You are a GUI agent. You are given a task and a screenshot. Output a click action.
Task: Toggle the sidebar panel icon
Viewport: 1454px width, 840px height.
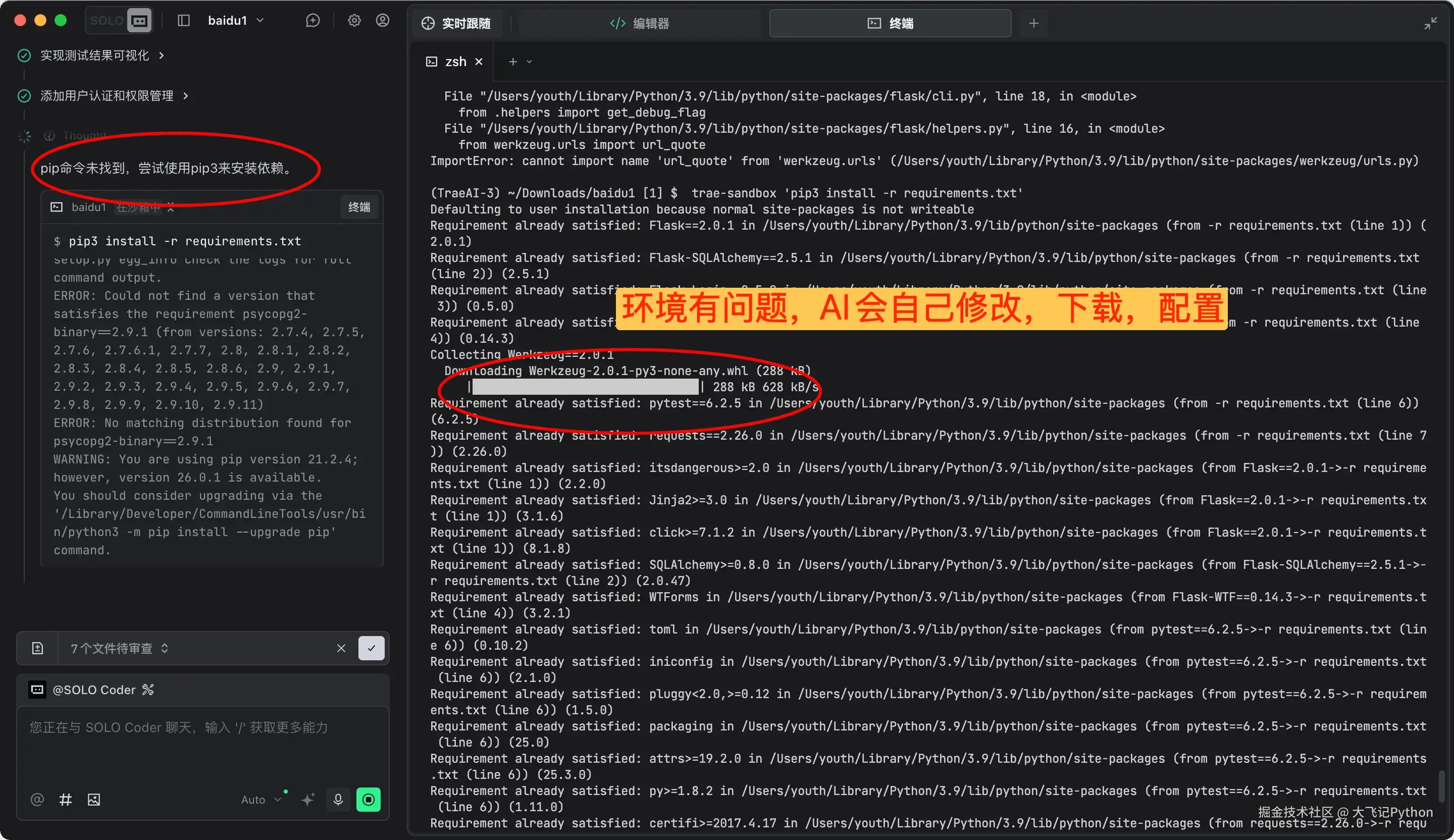click(x=183, y=21)
